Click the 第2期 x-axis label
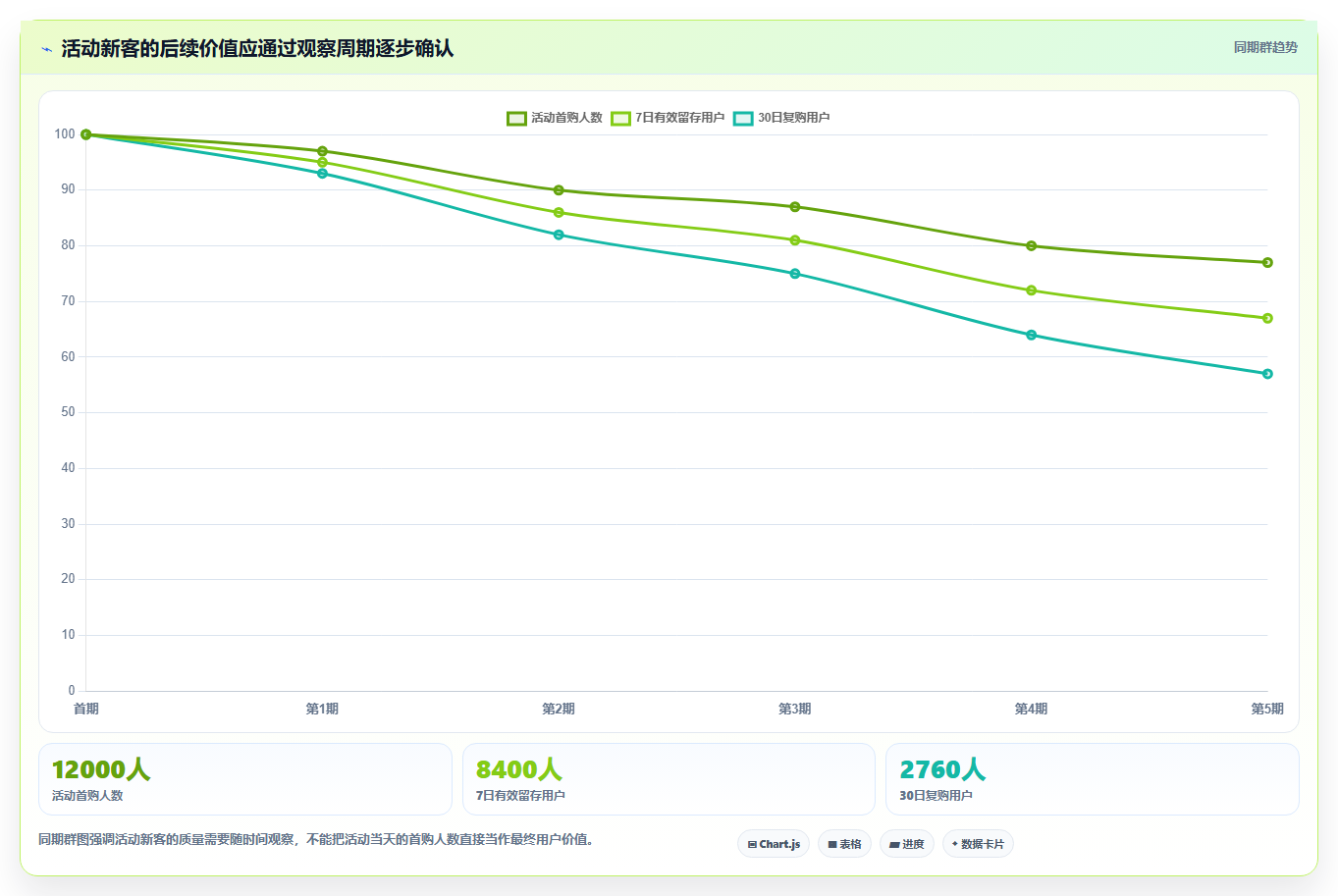The image size is (1338, 896). click(559, 709)
